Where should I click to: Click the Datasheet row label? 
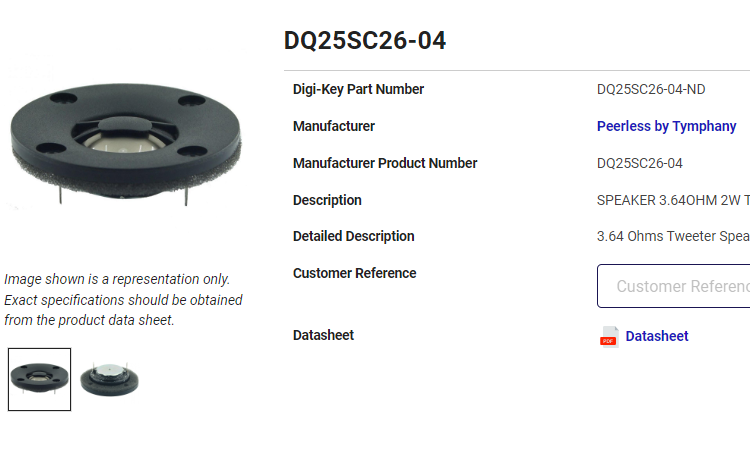coord(323,335)
